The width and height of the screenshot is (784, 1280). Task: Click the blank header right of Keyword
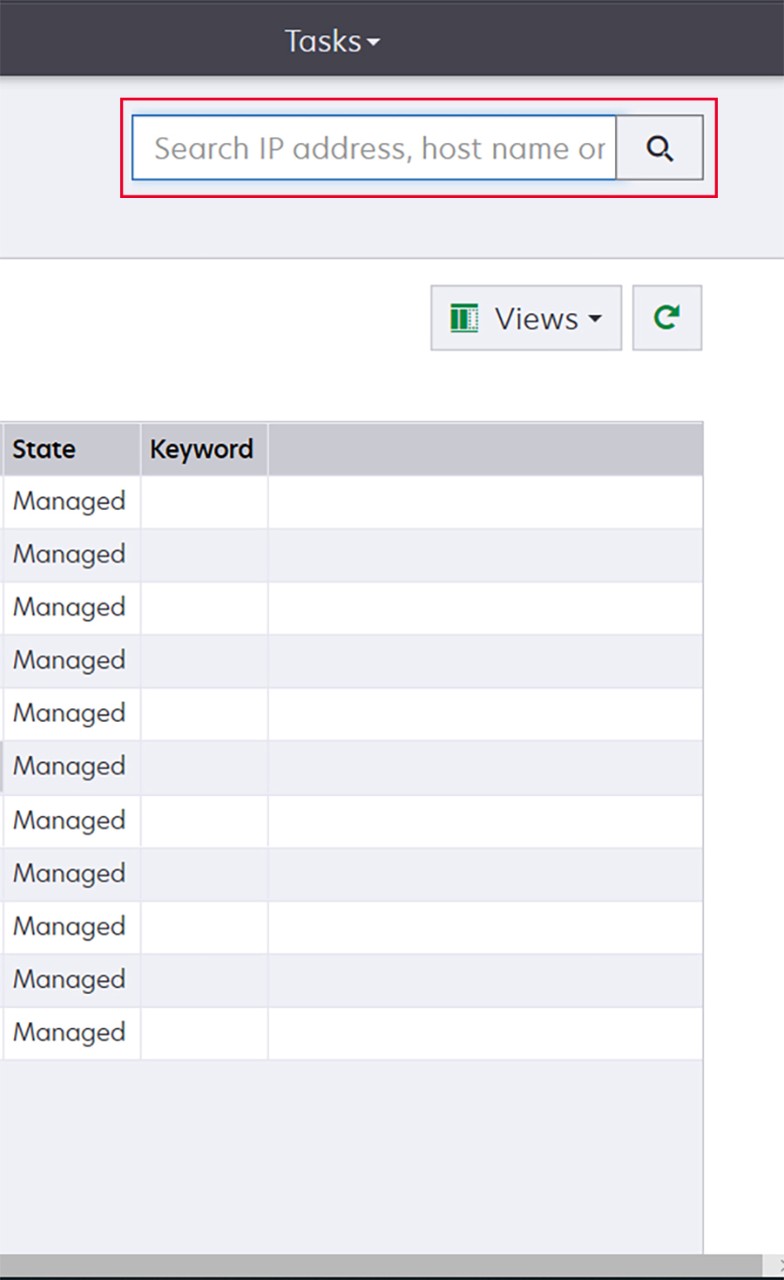coord(484,449)
